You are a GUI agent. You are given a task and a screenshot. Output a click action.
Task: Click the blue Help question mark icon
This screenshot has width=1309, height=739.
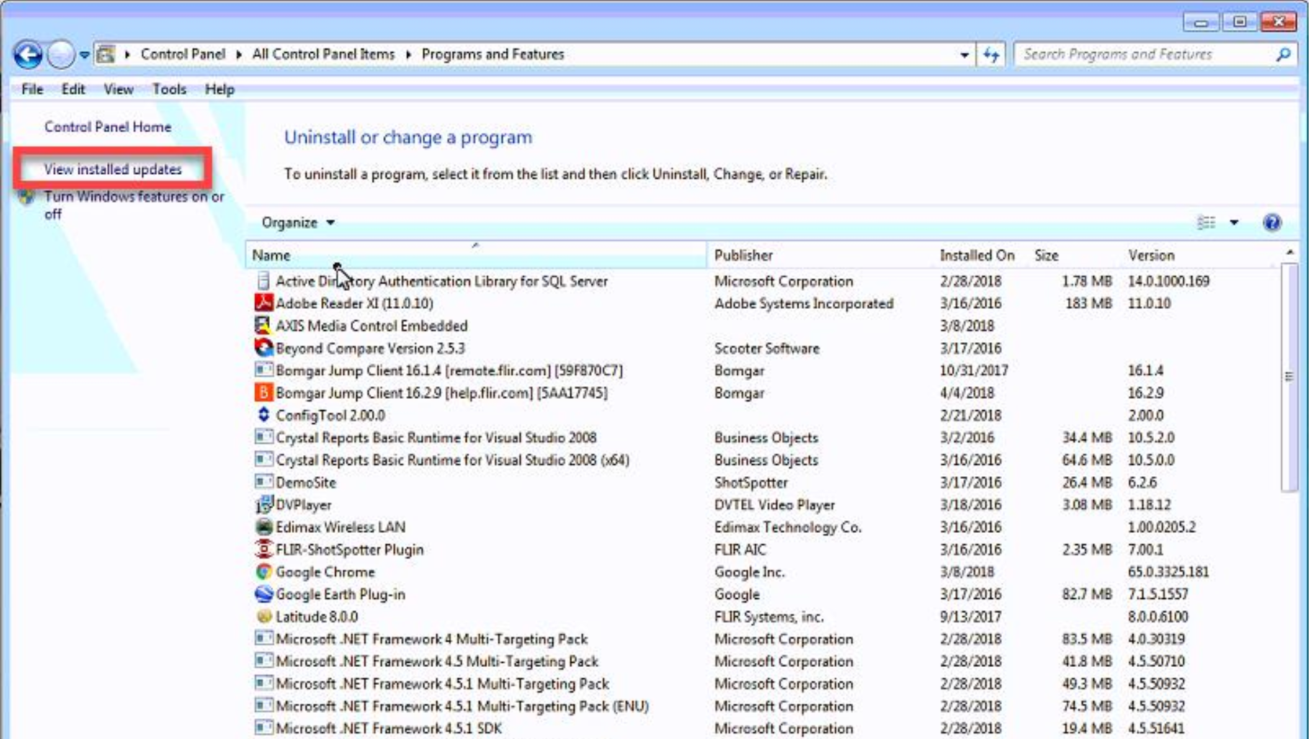click(x=1272, y=223)
